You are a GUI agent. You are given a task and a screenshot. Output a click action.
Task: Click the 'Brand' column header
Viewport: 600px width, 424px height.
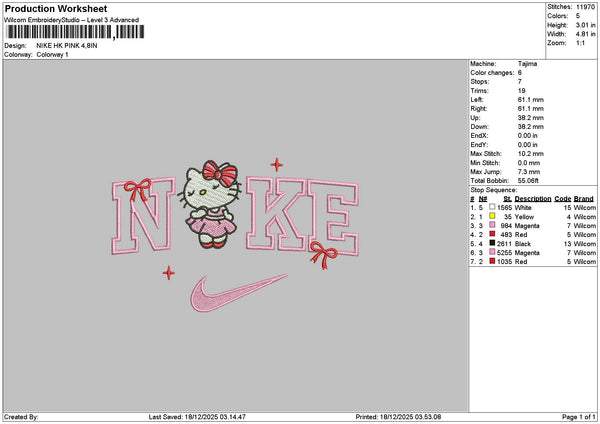[584, 199]
